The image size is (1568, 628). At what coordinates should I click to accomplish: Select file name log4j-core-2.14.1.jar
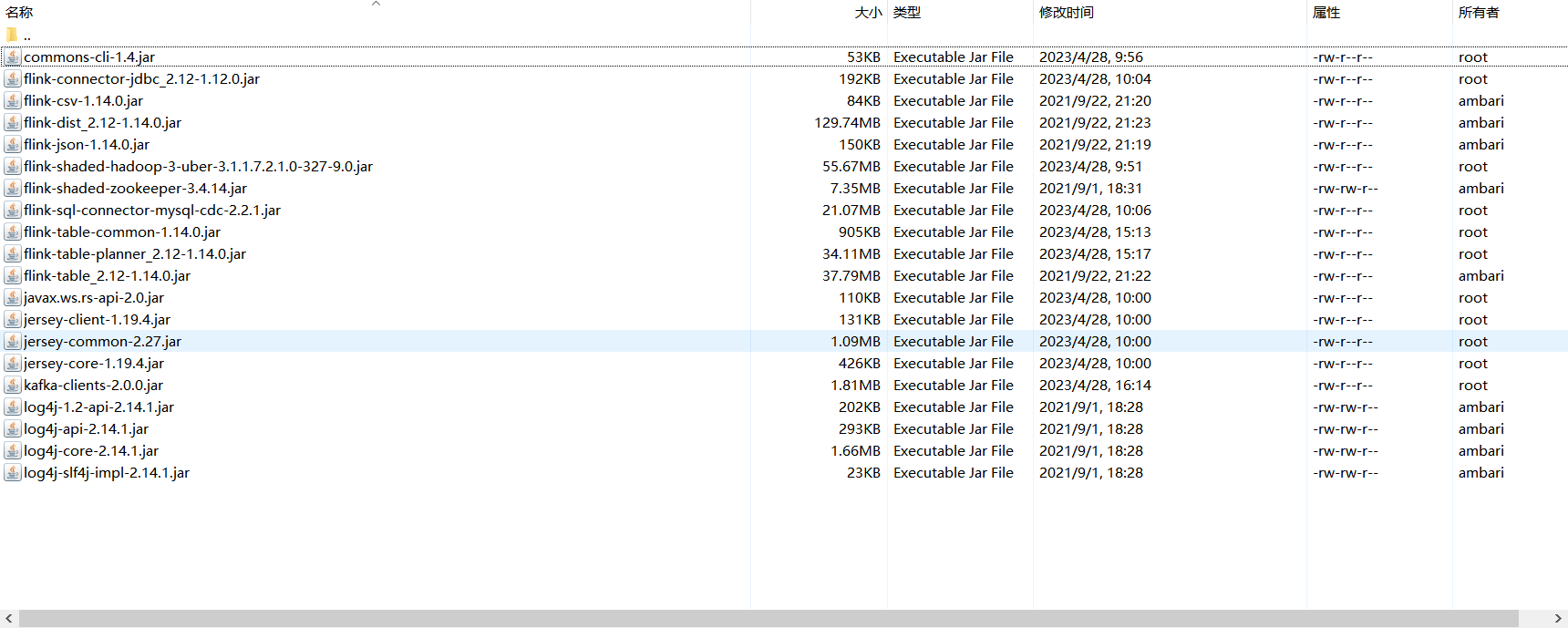91,450
